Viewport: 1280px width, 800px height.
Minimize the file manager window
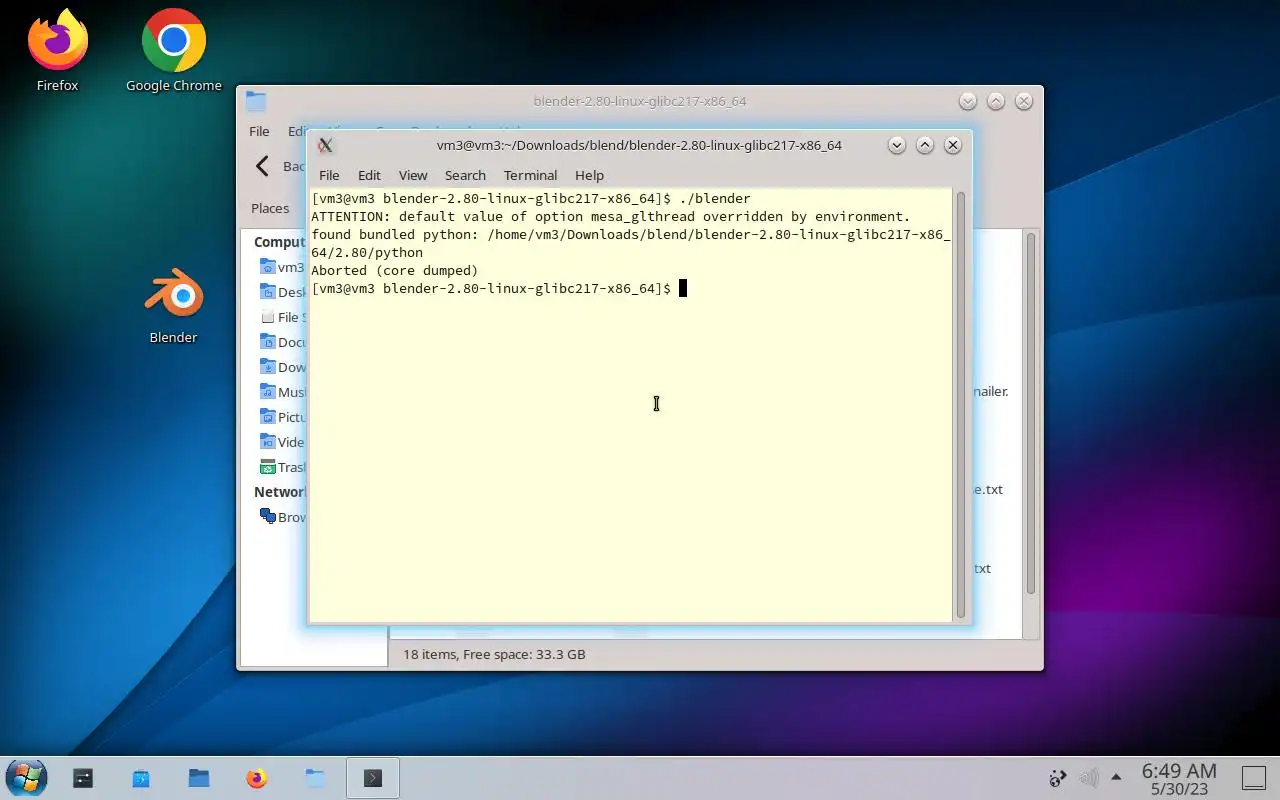(x=967, y=101)
